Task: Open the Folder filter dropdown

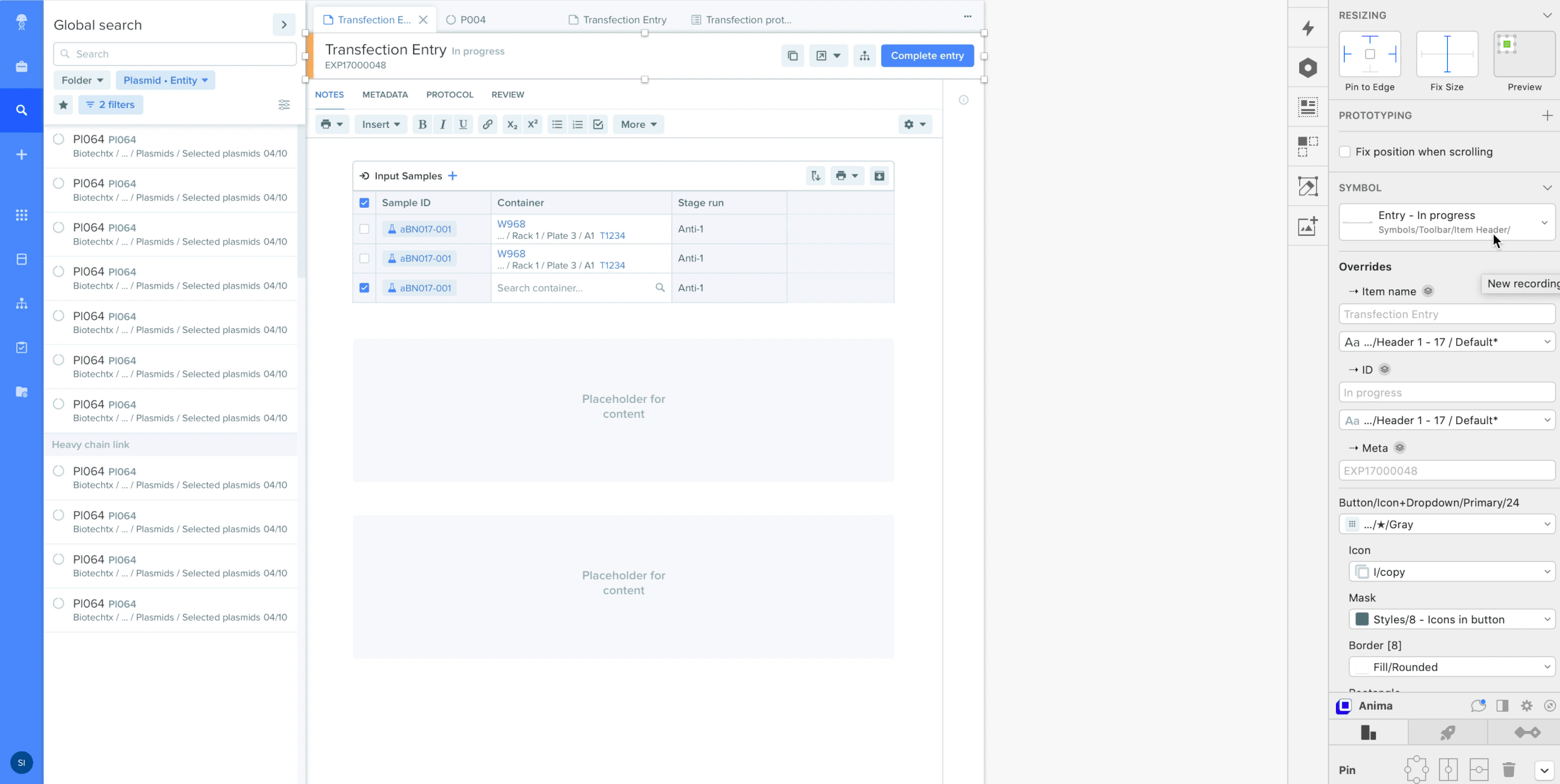Action: (82, 80)
